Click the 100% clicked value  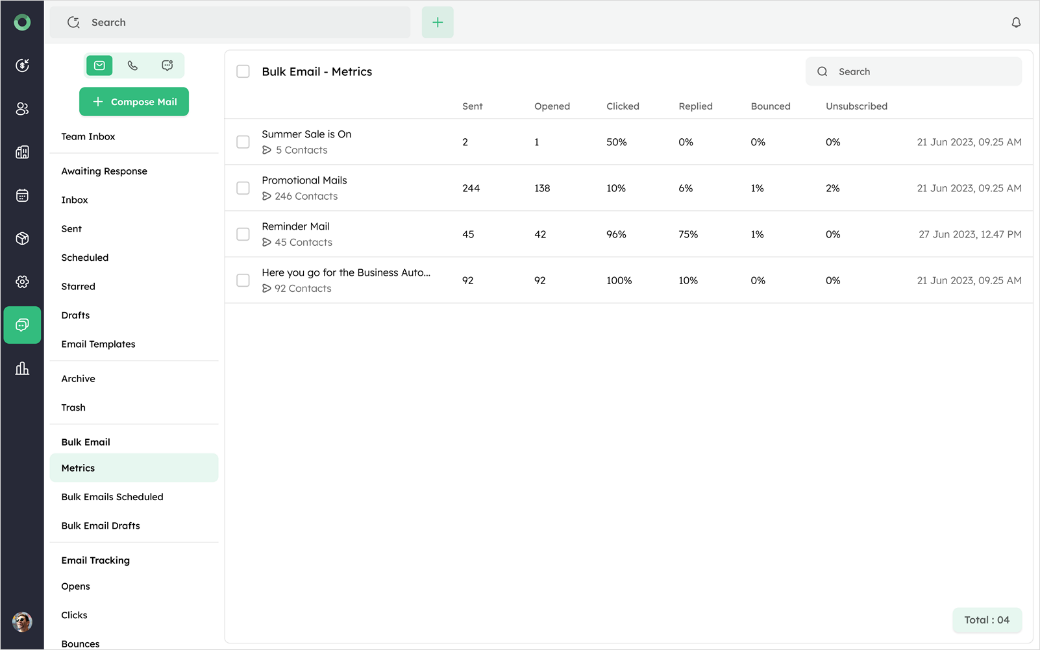[619, 281]
